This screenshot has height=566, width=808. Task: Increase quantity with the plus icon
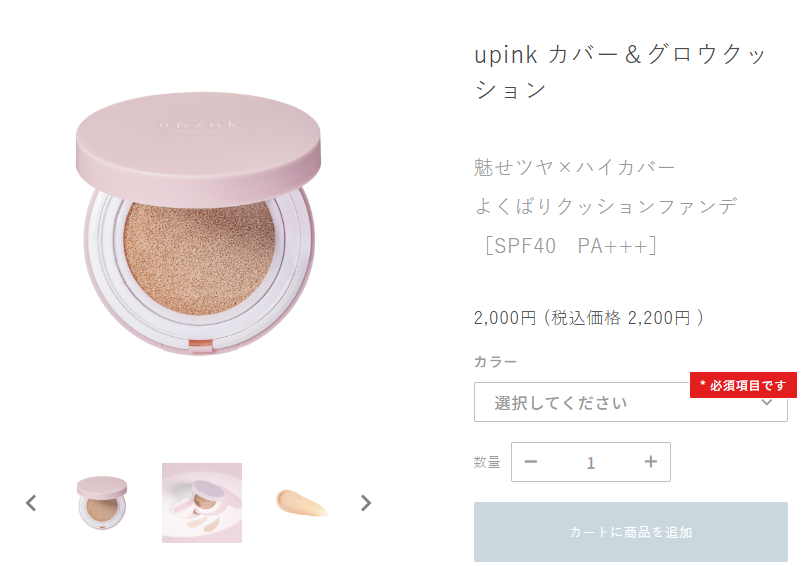coord(651,462)
